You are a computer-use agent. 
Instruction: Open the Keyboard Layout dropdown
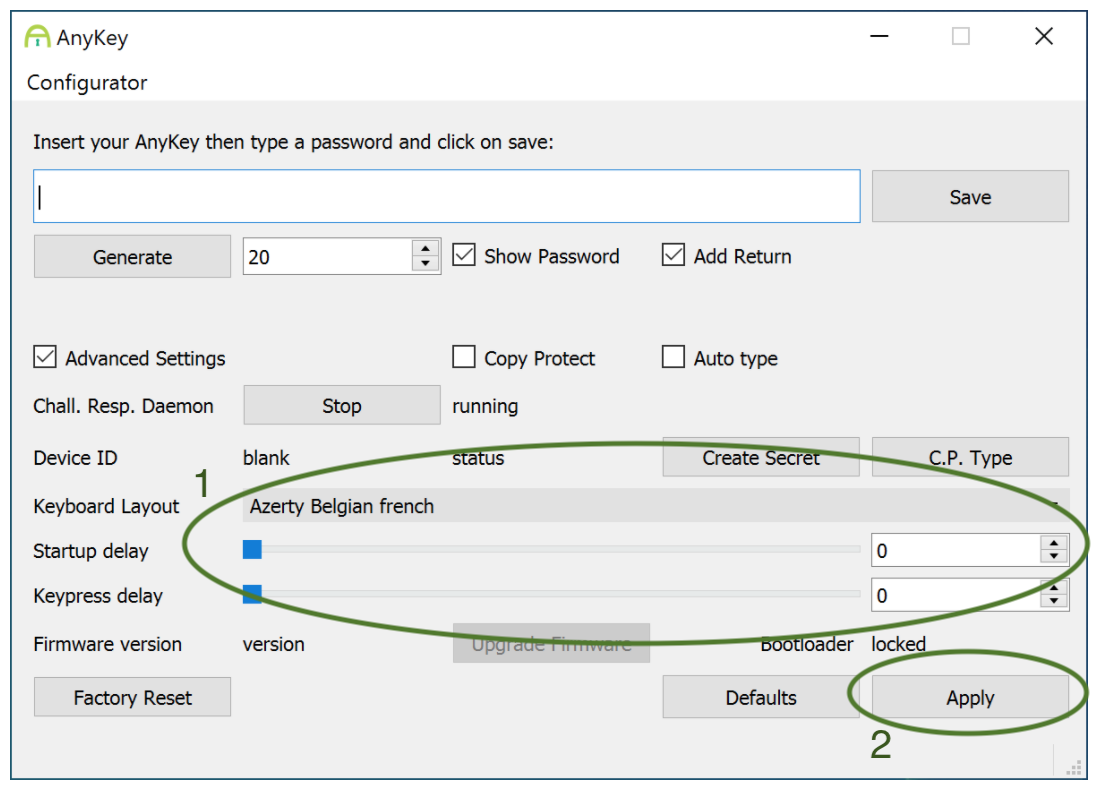point(655,506)
